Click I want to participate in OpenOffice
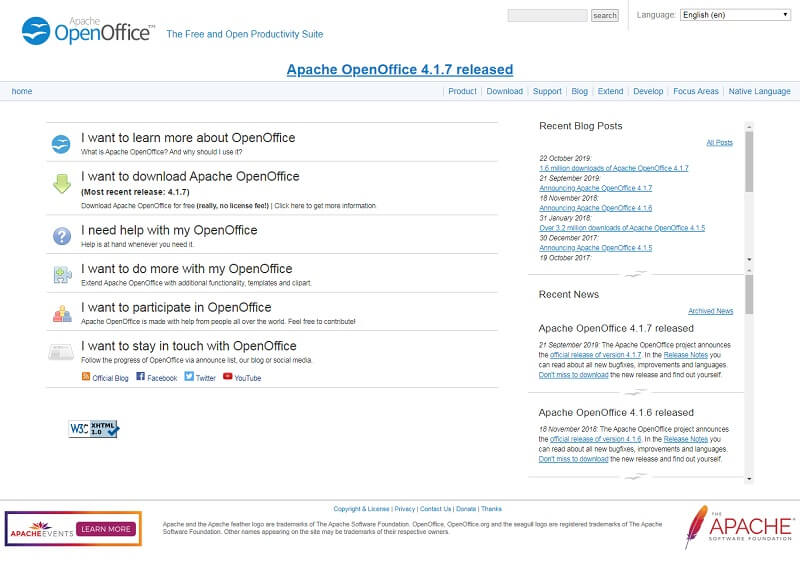800x565 pixels. tap(176, 307)
